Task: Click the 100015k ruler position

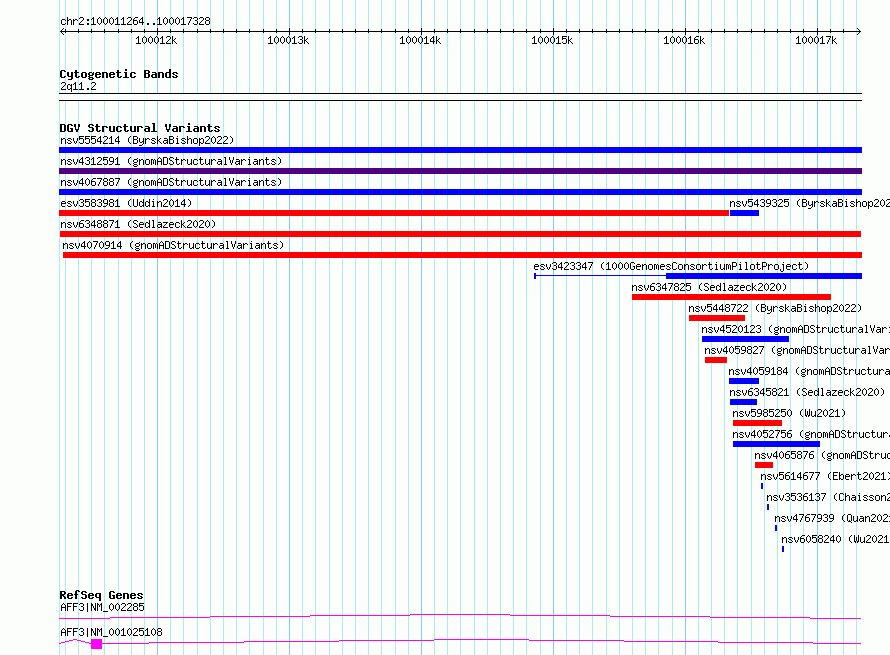Action: tap(552, 40)
